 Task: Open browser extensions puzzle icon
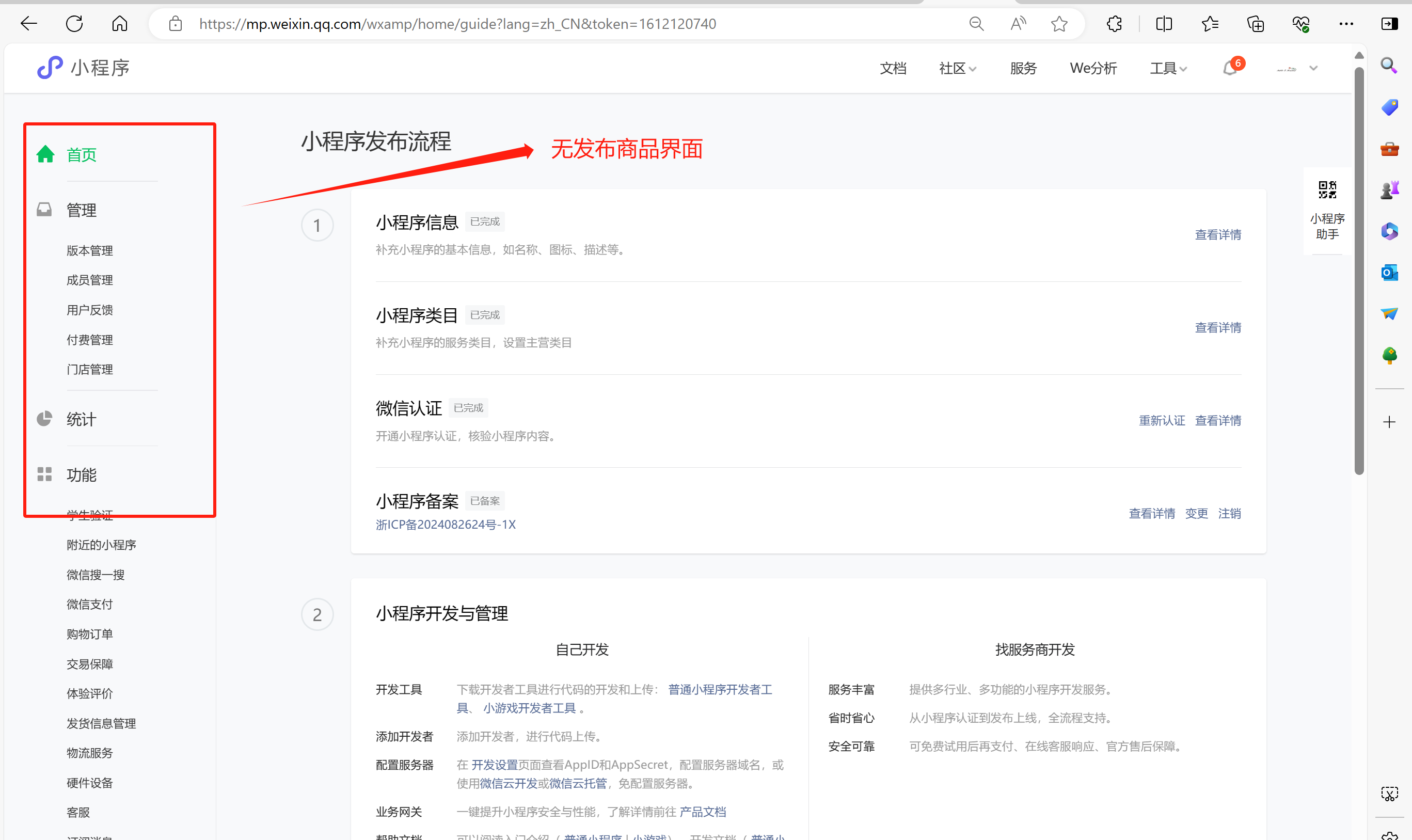(x=1114, y=24)
